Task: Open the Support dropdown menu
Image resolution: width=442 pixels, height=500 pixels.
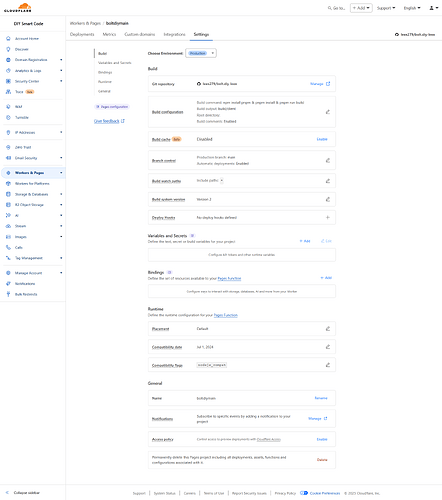Action: pos(386,8)
